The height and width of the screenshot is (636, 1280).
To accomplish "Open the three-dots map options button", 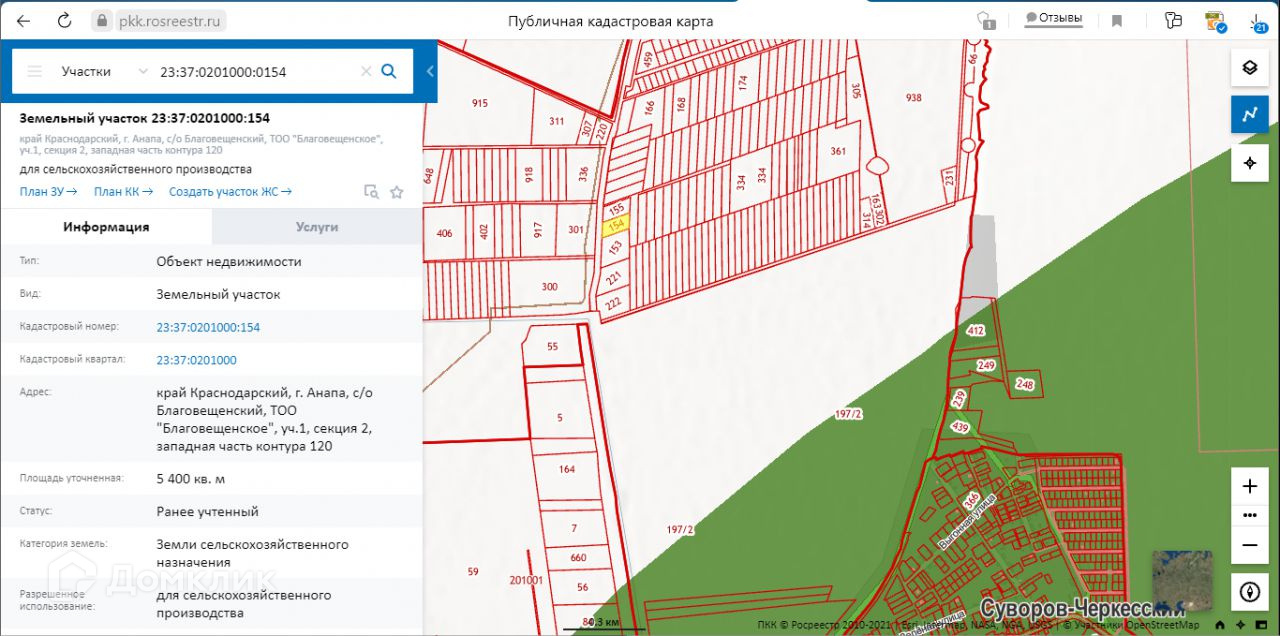I will 1249,515.
